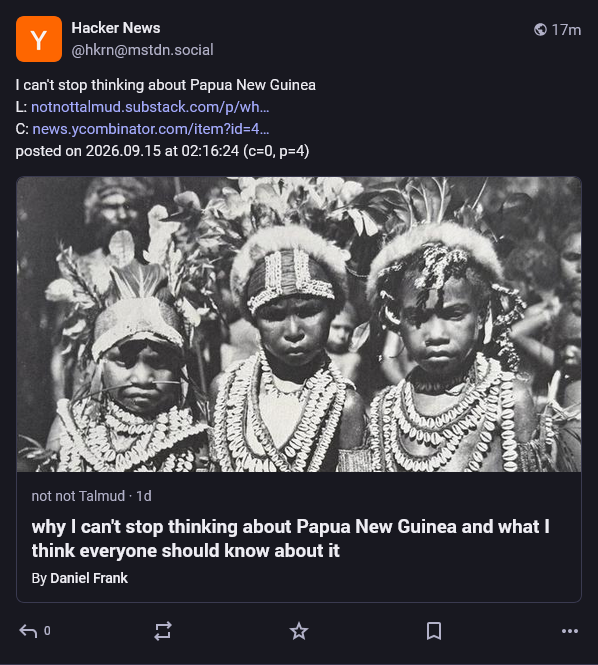Click the not not Talmud publisher label
The image size is (598, 665).
click(x=78, y=496)
